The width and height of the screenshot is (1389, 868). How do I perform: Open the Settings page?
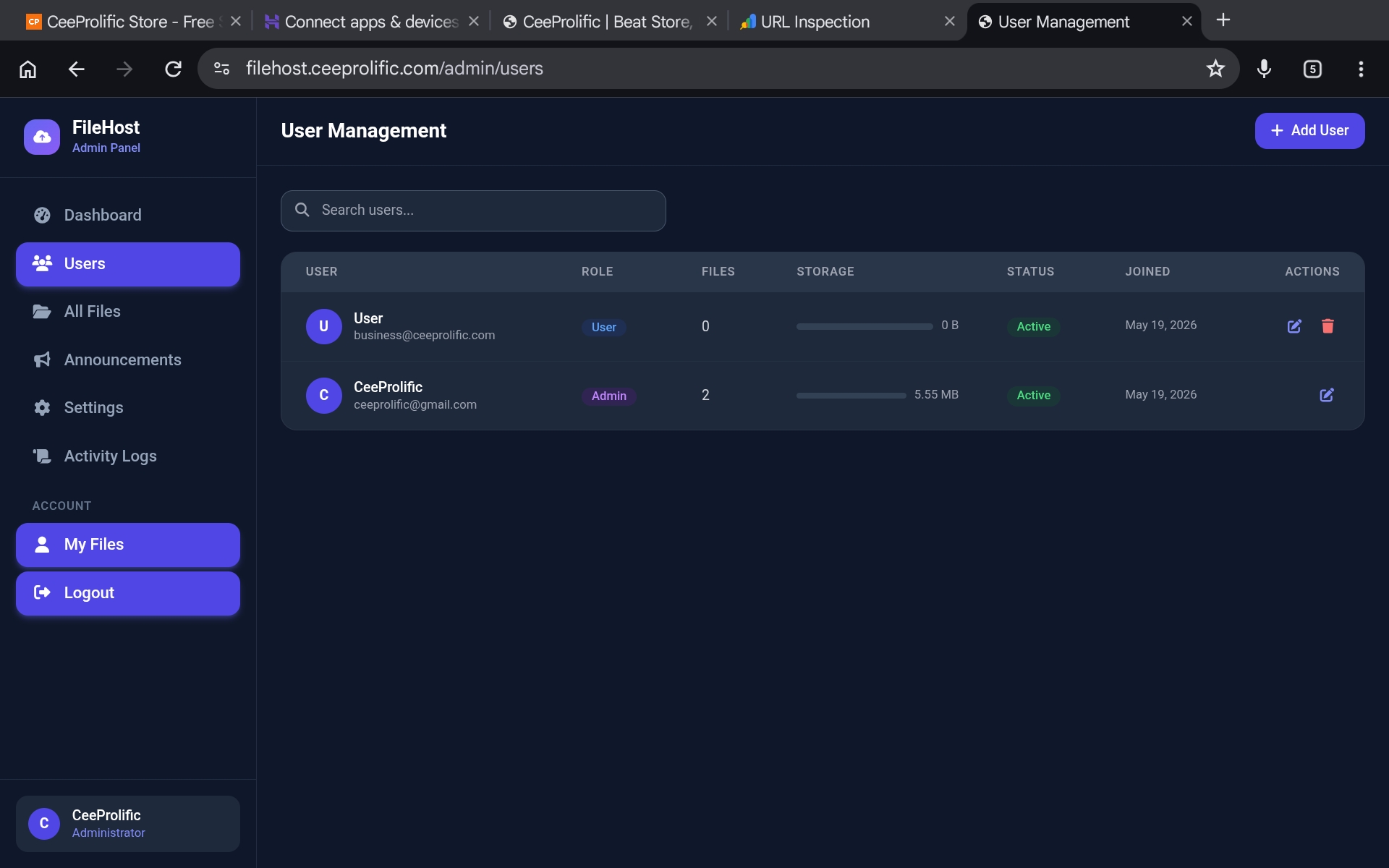pyautogui.click(x=128, y=407)
